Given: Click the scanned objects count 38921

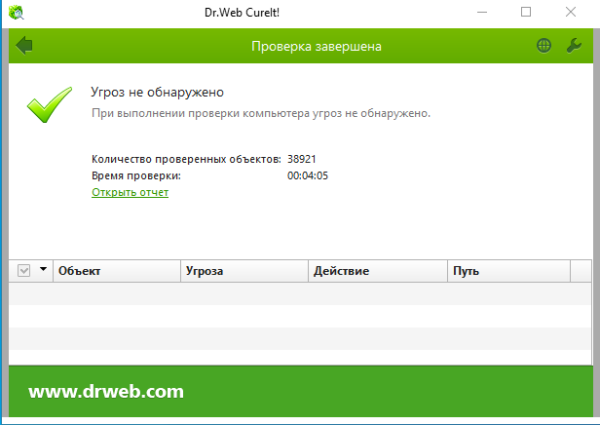Looking at the screenshot, I should point(302,159).
